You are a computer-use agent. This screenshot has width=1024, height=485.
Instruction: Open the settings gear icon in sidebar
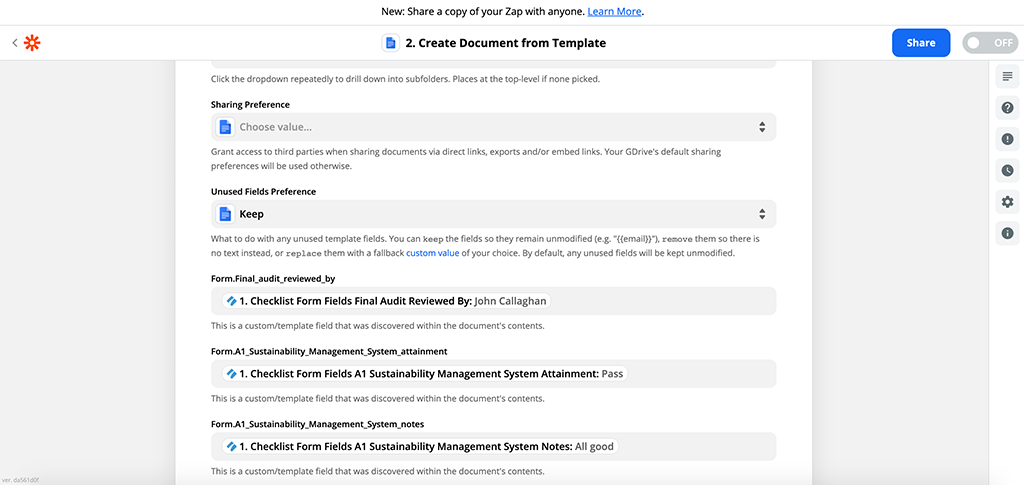tap(1007, 202)
